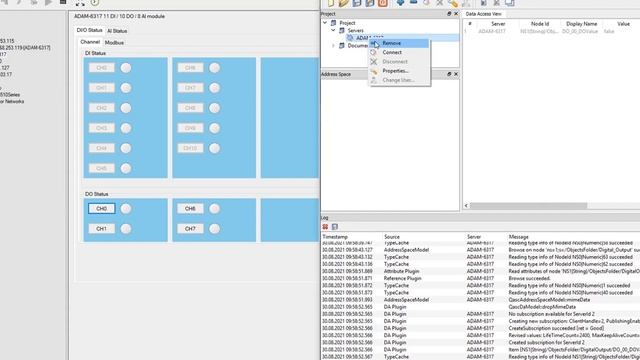Click the Value column header

point(623,24)
